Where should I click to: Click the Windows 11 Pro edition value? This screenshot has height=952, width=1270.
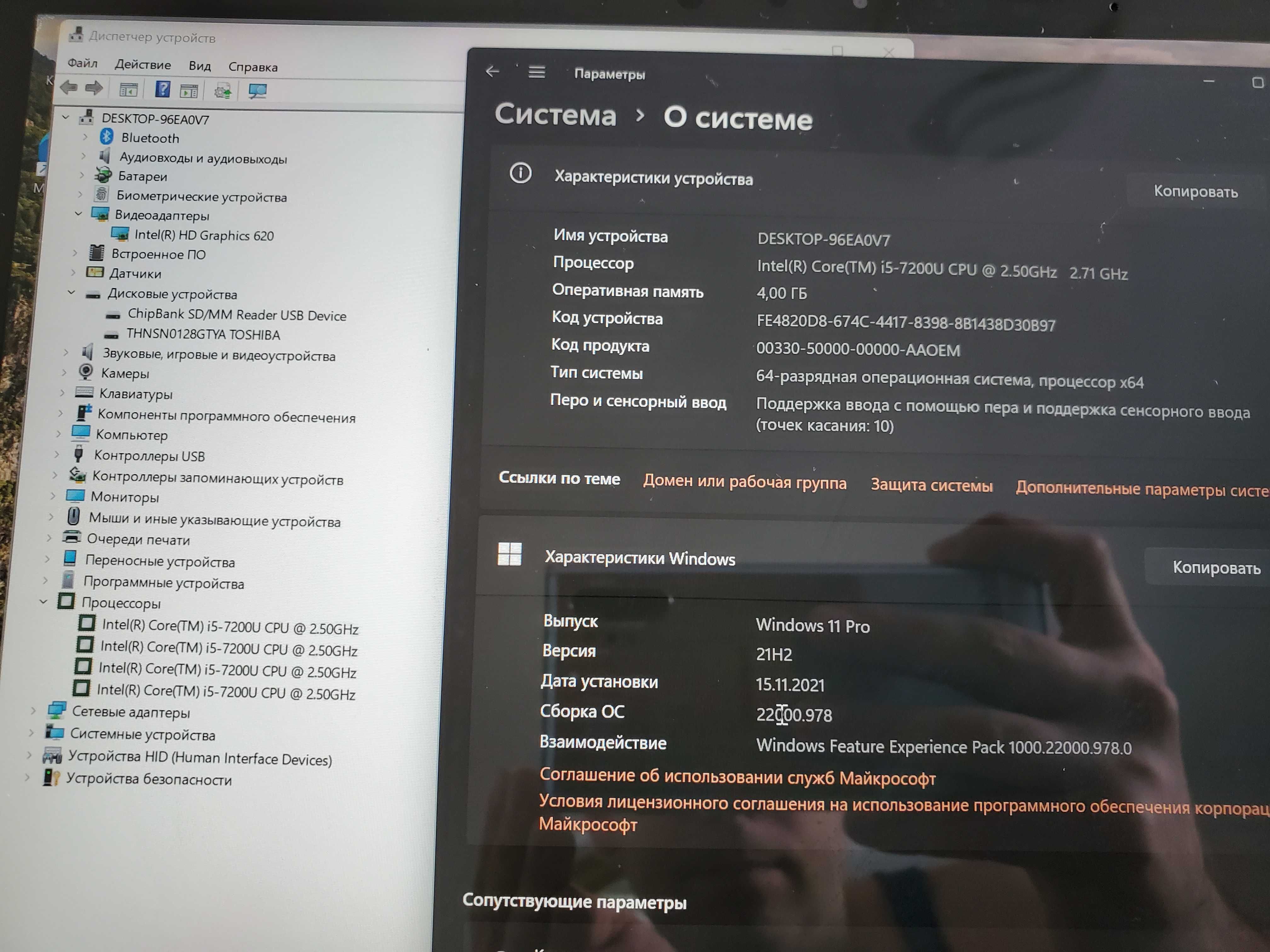(812, 625)
